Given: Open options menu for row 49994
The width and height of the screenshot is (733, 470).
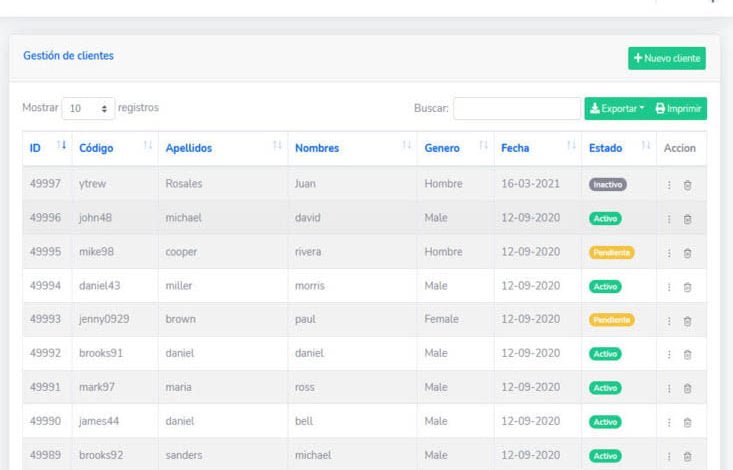Looking at the screenshot, I should click(669, 287).
